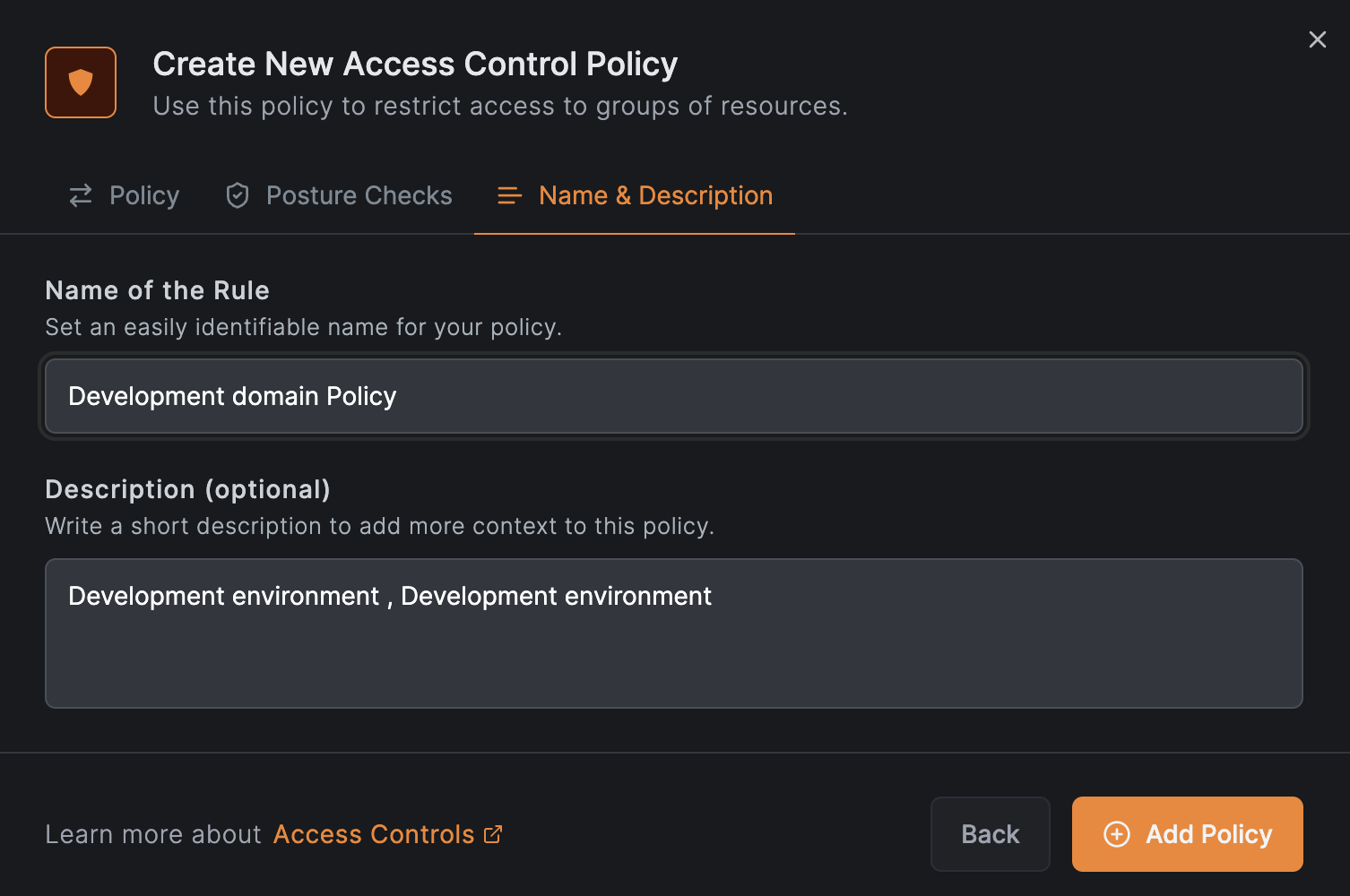Open the Posture Checks tab
Image resolution: width=1350 pixels, height=896 pixels.
click(x=339, y=195)
